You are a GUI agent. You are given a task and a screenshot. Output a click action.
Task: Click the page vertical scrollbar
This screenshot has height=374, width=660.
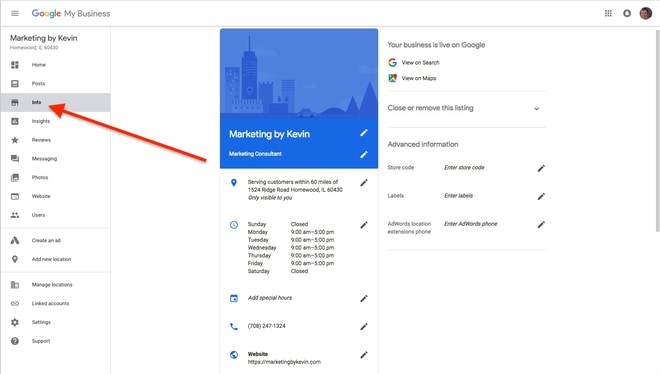point(657,130)
